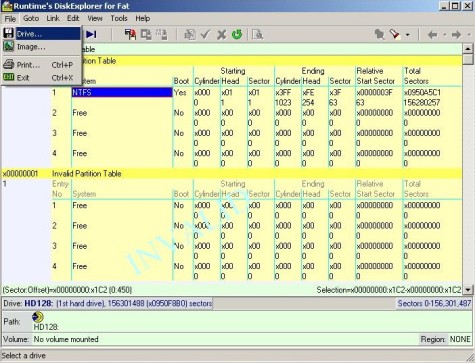This screenshot has width=475, height=363.
Task: Click the skip-to-end arrow toolbar icon
Action: pyautogui.click(x=91, y=34)
